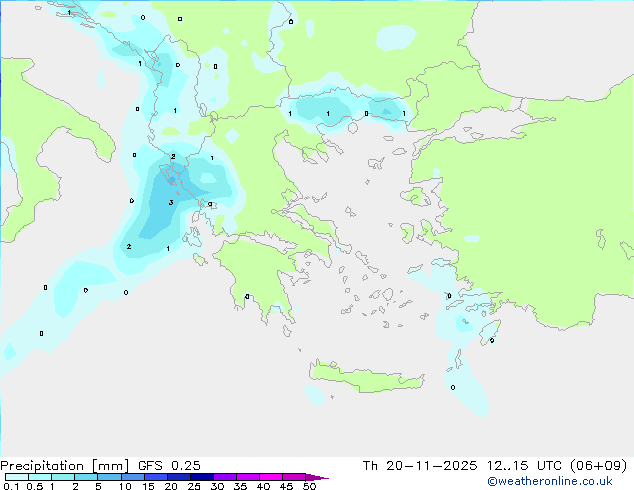634x490 pixels.
Task: Click the 'Th 20-11-2025' date text
Action: [420, 466]
